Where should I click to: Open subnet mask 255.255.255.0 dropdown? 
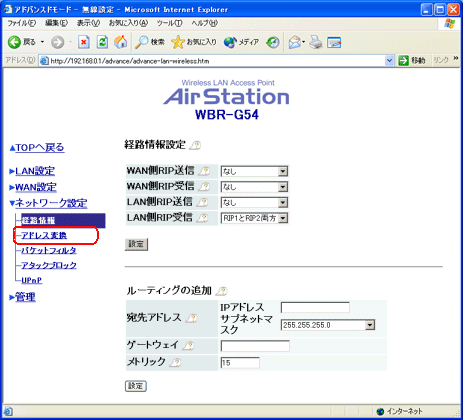tap(328, 325)
